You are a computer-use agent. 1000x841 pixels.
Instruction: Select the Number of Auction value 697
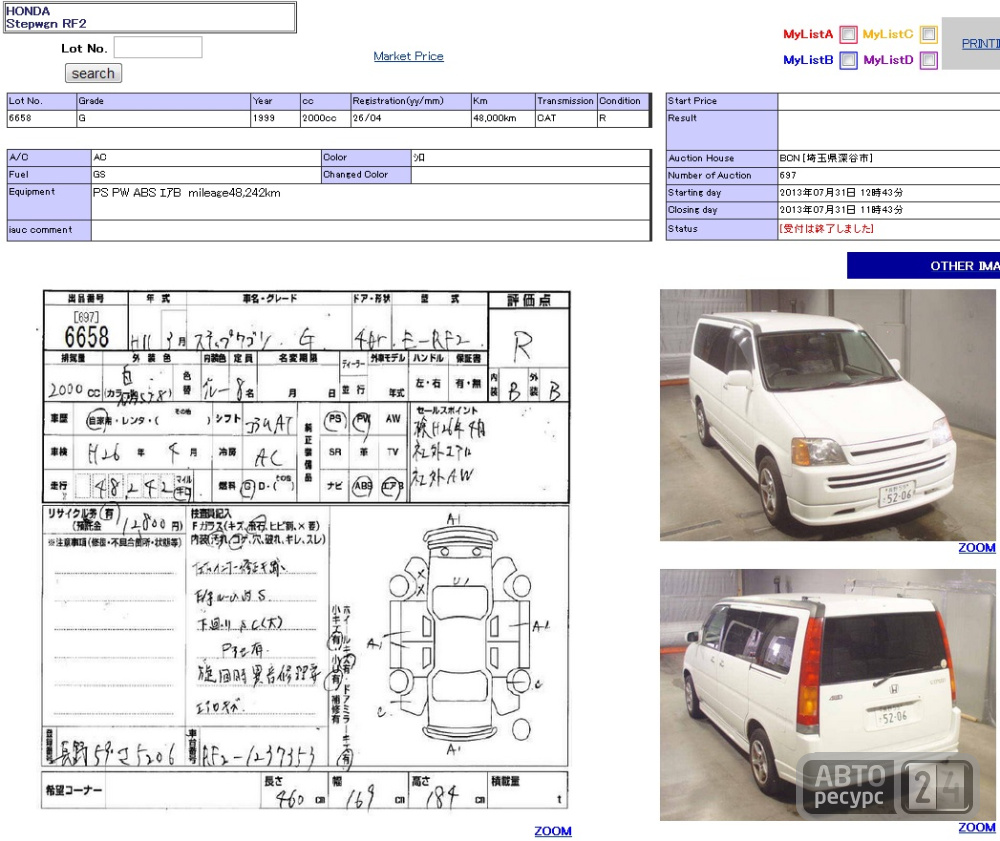(x=788, y=175)
